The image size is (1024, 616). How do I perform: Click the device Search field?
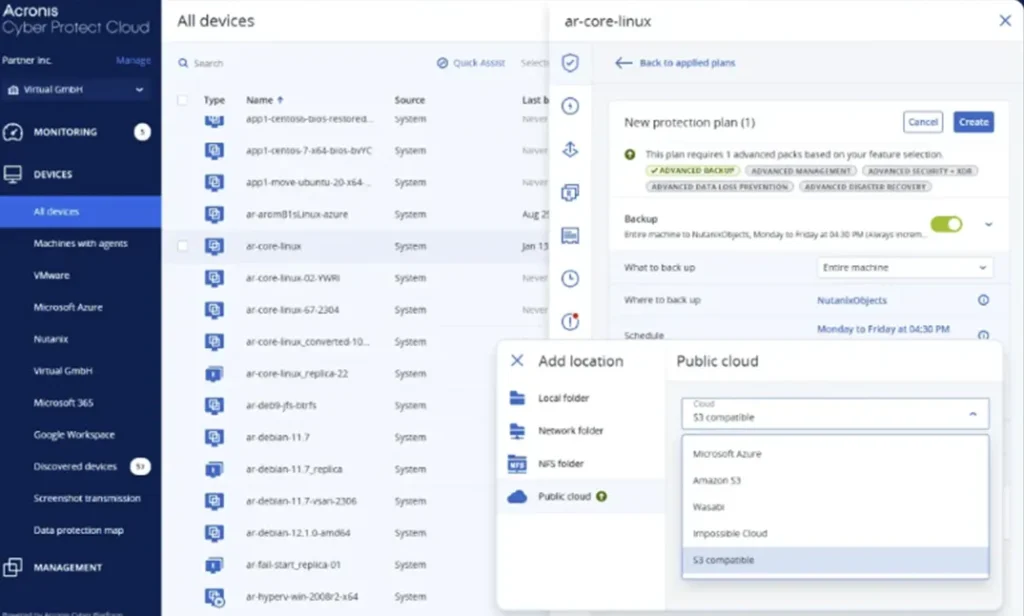[300, 63]
